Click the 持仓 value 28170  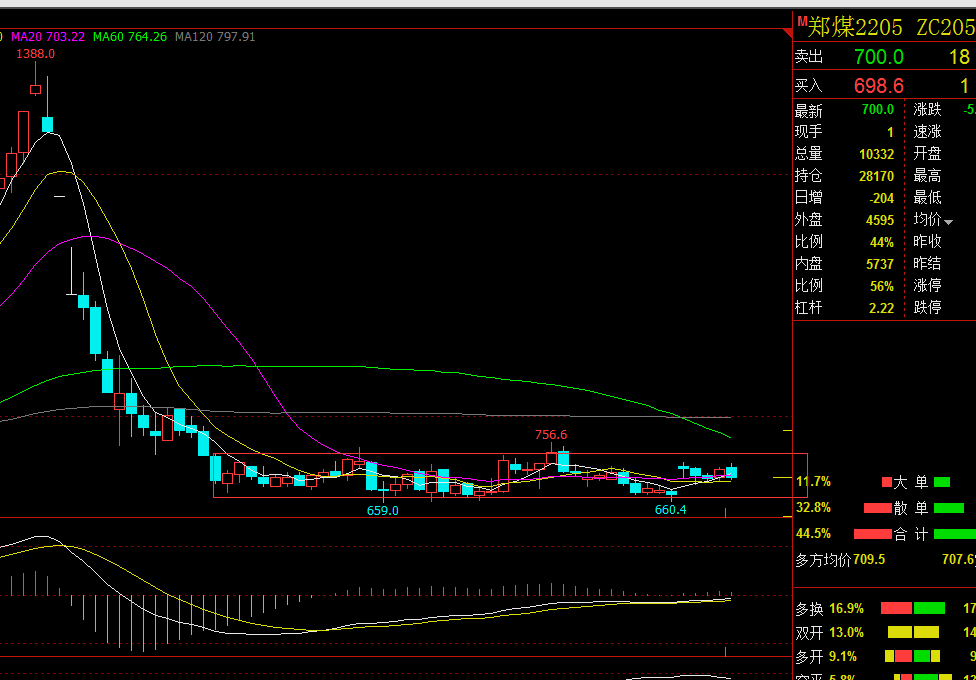pyautogui.click(x=876, y=177)
